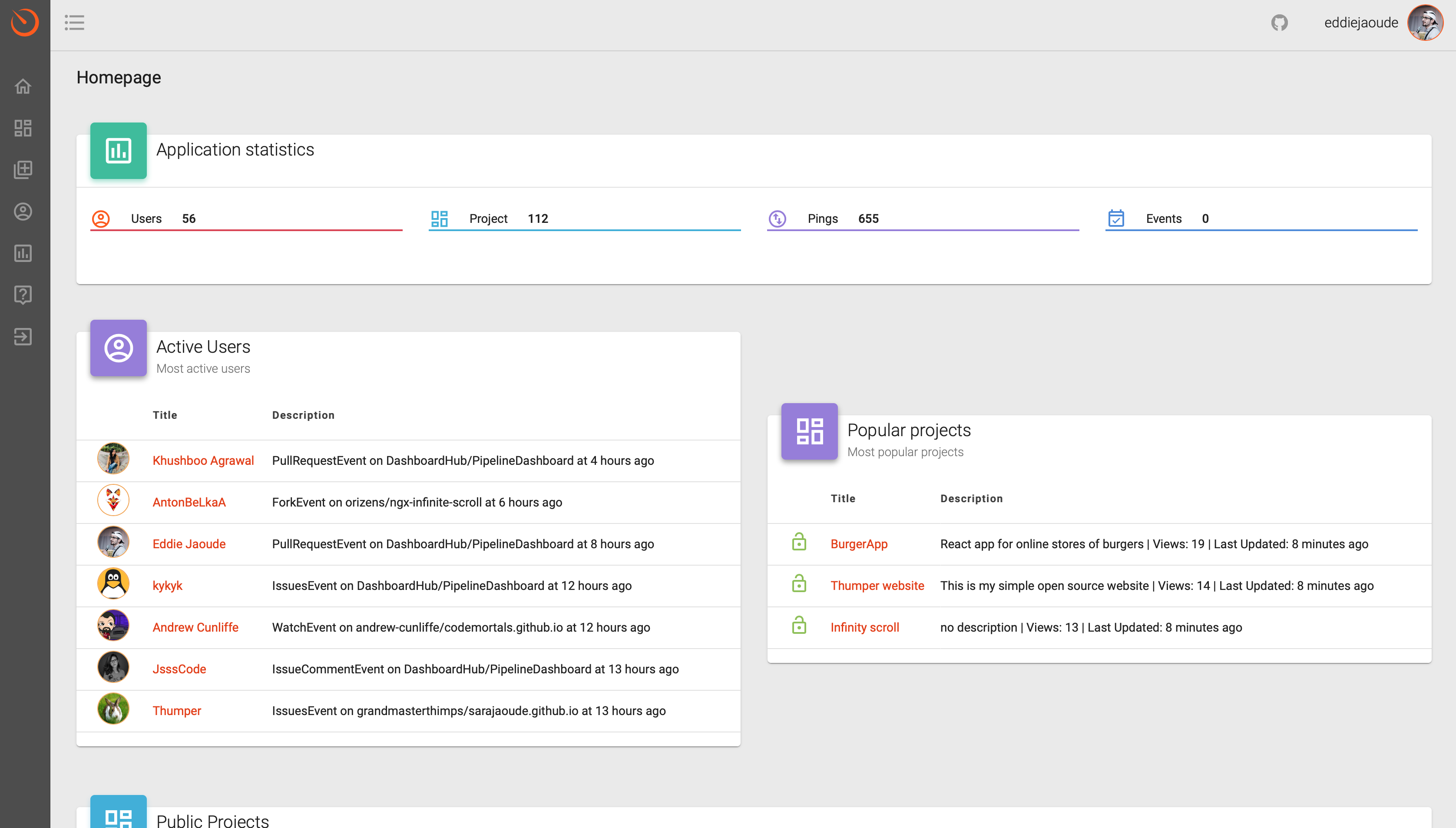Viewport: 1456px width, 828px height.
Task: Create a new project via the plus icon
Action: point(23,169)
